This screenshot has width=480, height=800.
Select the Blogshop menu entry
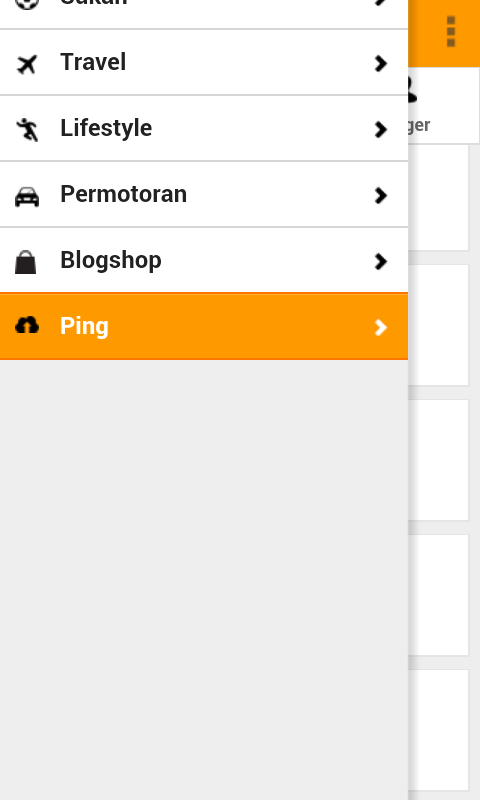click(x=204, y=260)
